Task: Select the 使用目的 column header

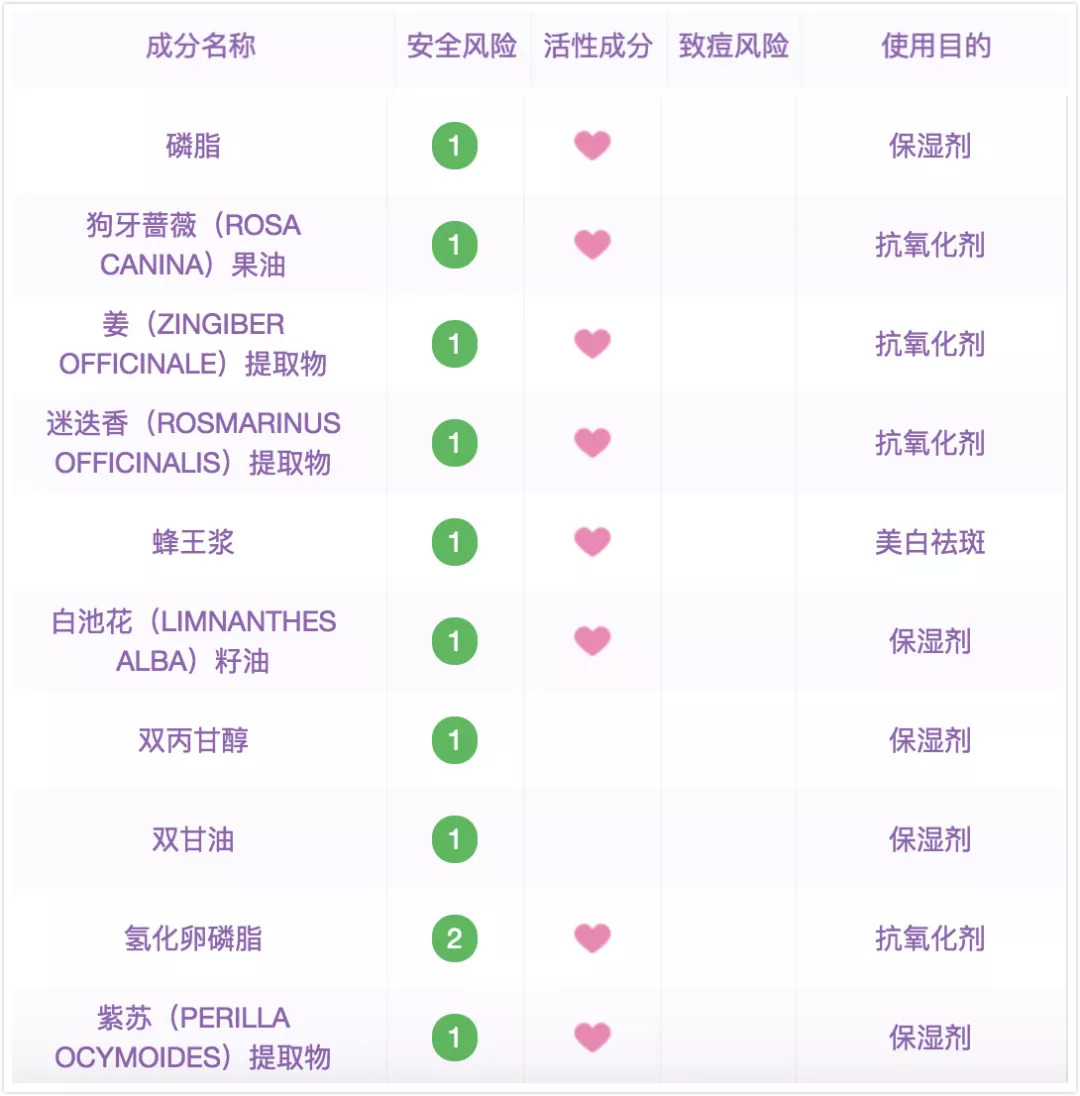Action: click(936, 46)
